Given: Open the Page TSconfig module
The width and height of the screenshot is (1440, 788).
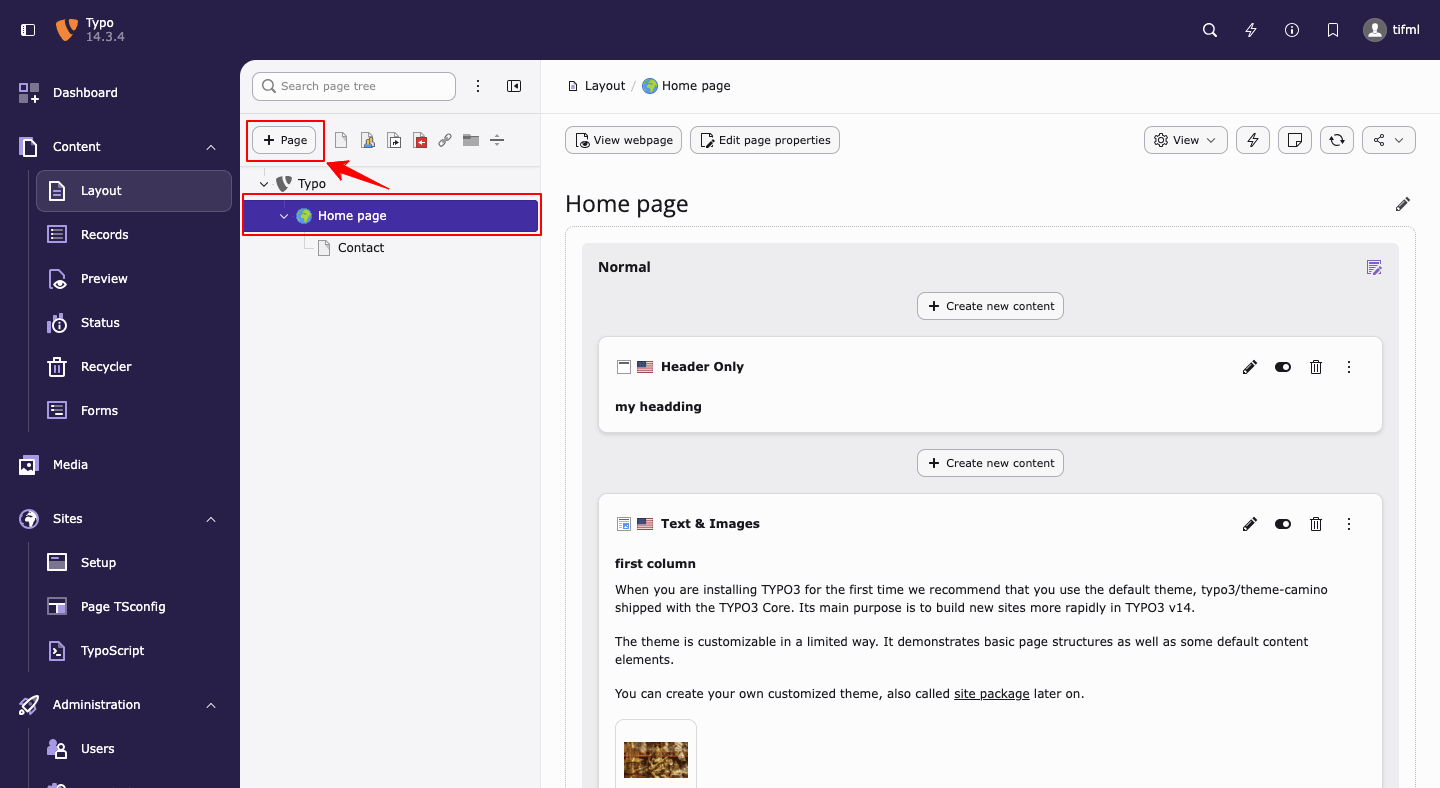Looking at the screenshot, I should tap(134, 607).
